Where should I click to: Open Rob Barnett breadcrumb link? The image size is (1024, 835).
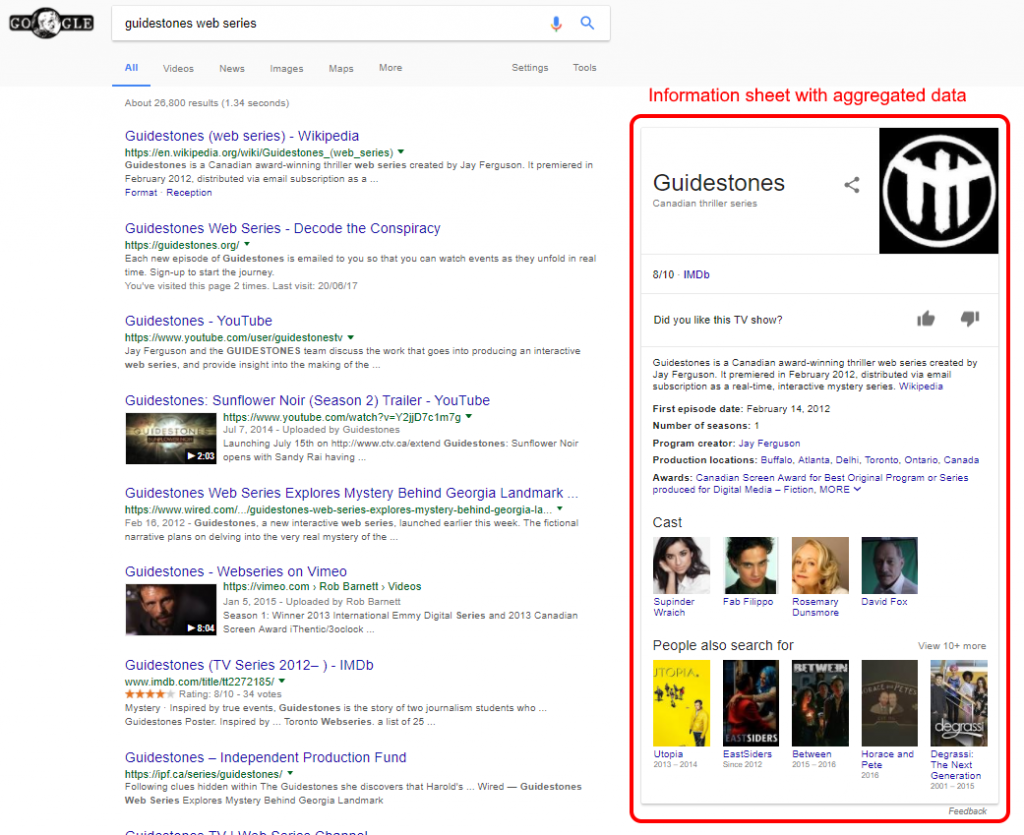(x=349, y=587)
